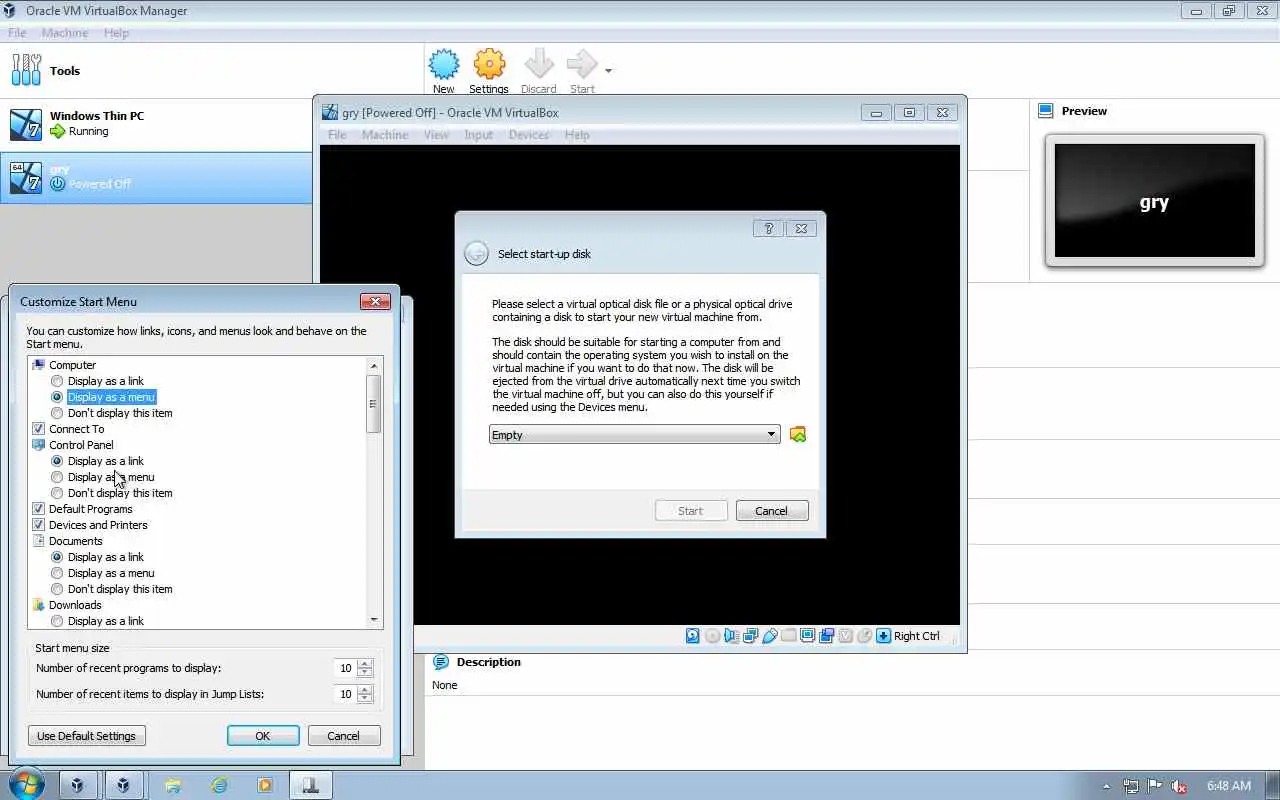Open the Help menu in VirtualBox Manager

116,33
